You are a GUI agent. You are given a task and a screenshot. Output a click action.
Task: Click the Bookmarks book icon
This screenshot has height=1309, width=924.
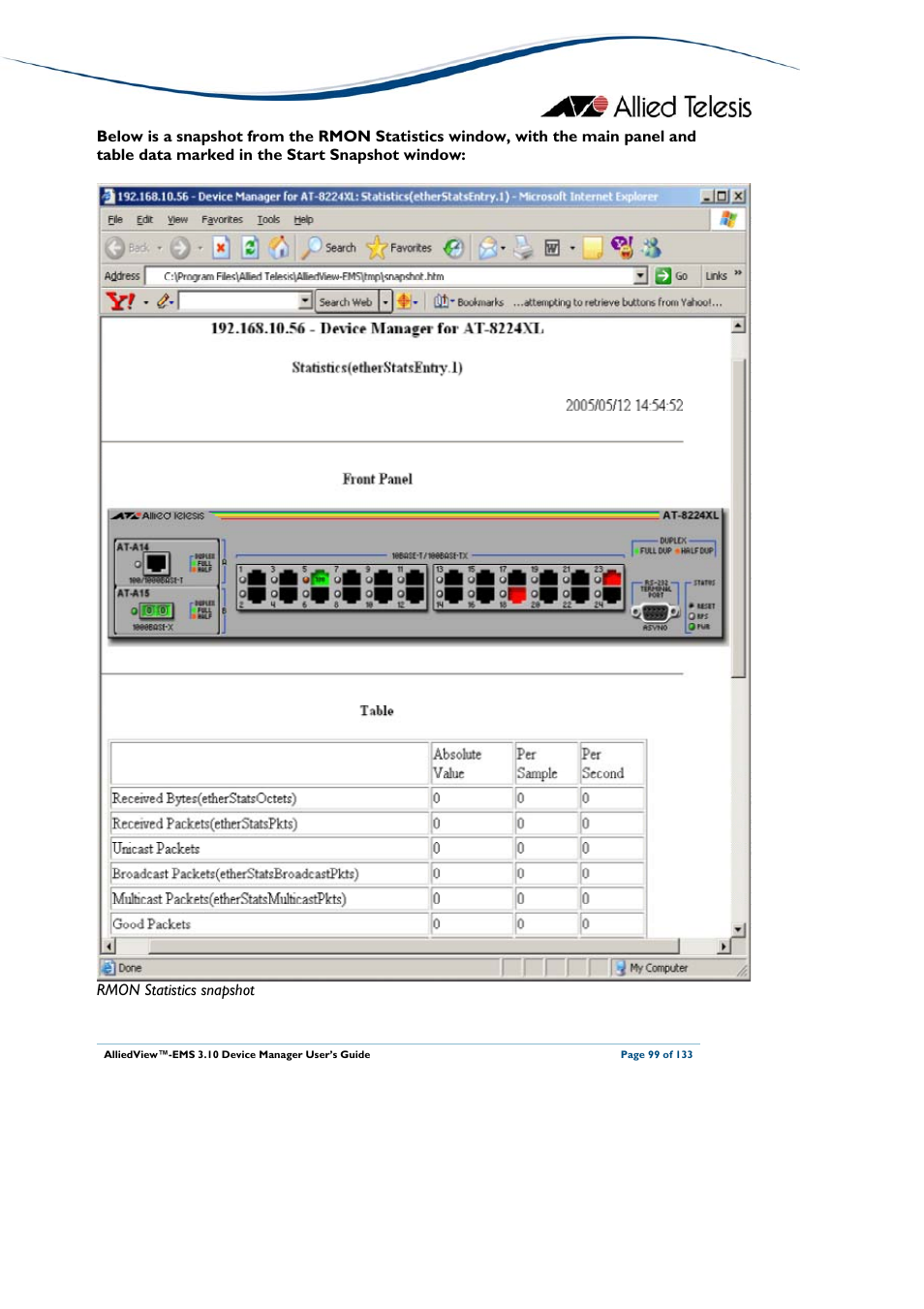coord(441,301)
